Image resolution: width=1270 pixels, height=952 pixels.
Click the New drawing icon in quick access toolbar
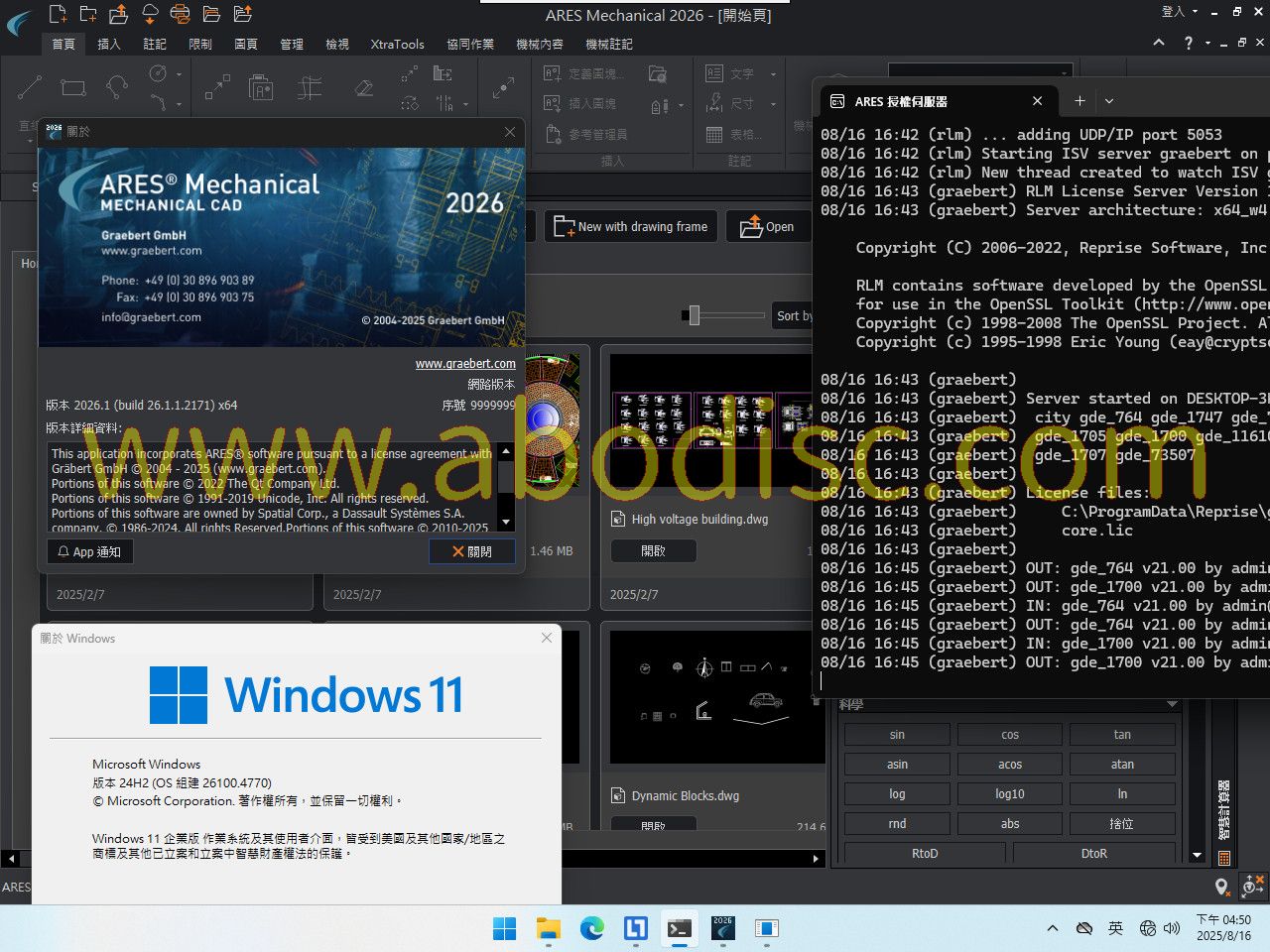click(58, 14)
